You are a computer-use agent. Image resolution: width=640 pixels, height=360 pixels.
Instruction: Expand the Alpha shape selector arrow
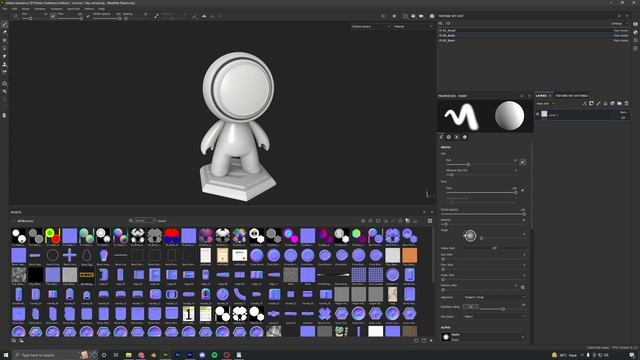[x=523, y=337]
